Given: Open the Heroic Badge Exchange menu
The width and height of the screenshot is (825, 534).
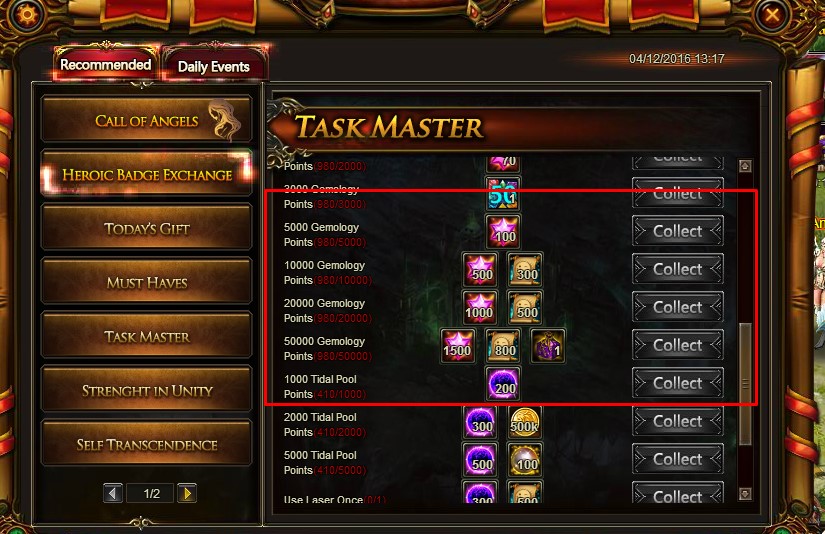Looking at the screenshot, I should point(147,174).
